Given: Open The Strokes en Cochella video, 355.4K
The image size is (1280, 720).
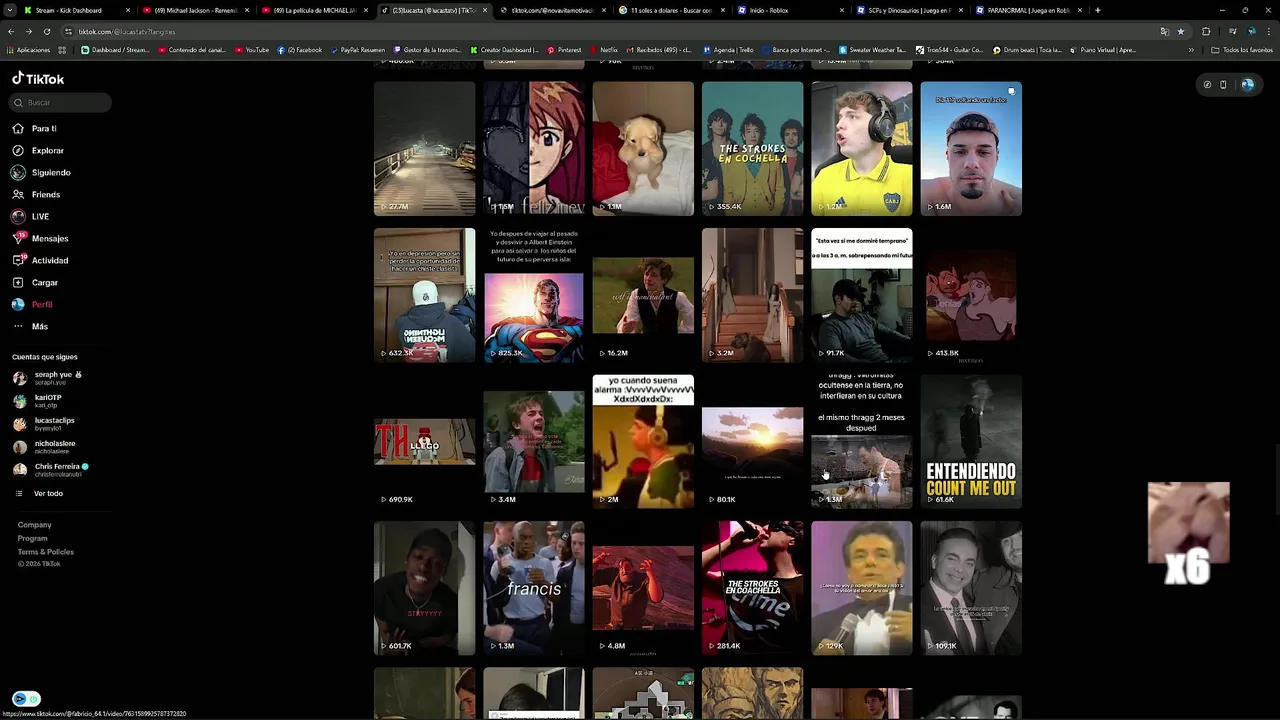Looking at the screenshot, I should tap(752, 148).
